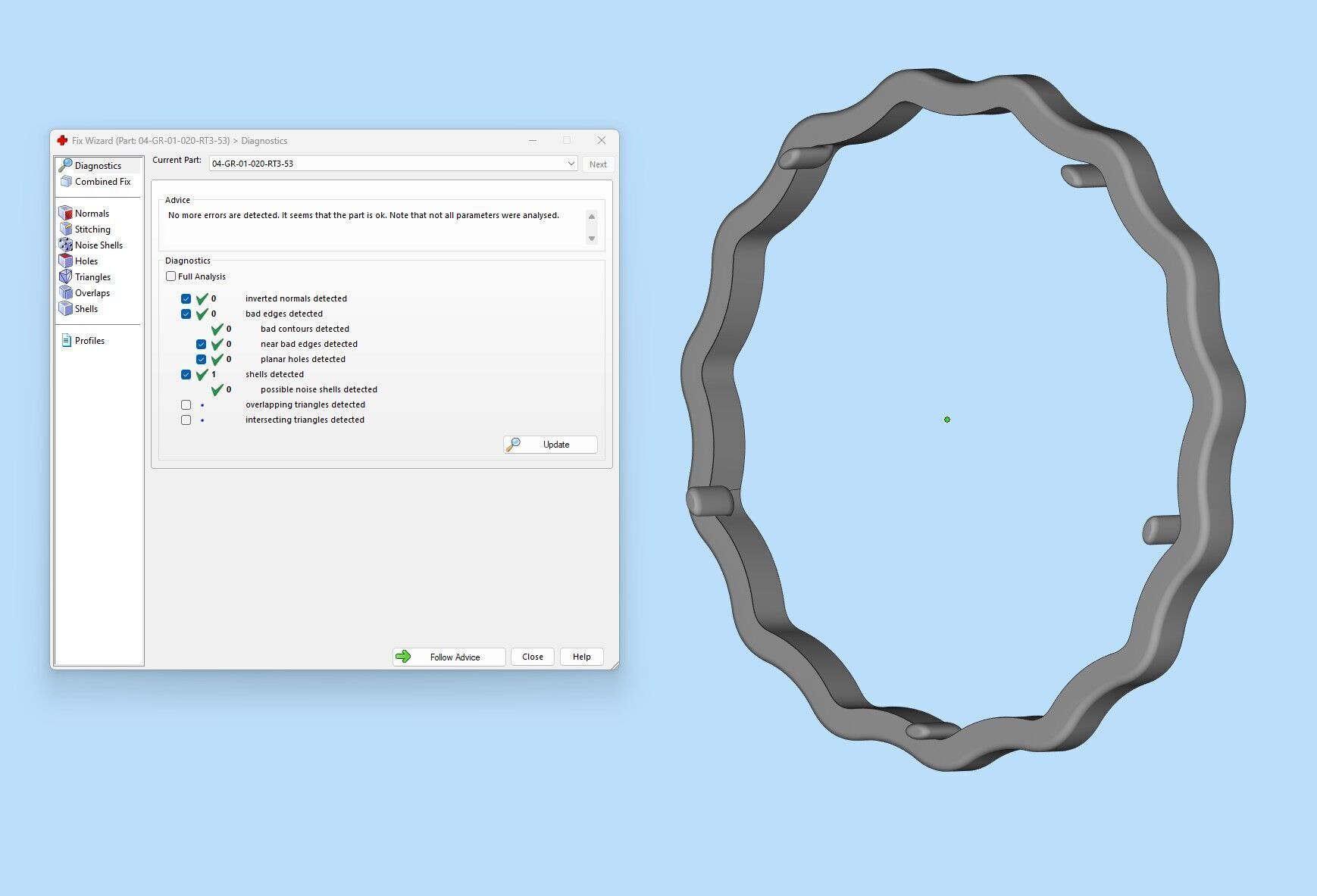
Task: Close the Fix Wizard dialog window
Action: click(x=602, y=140)
